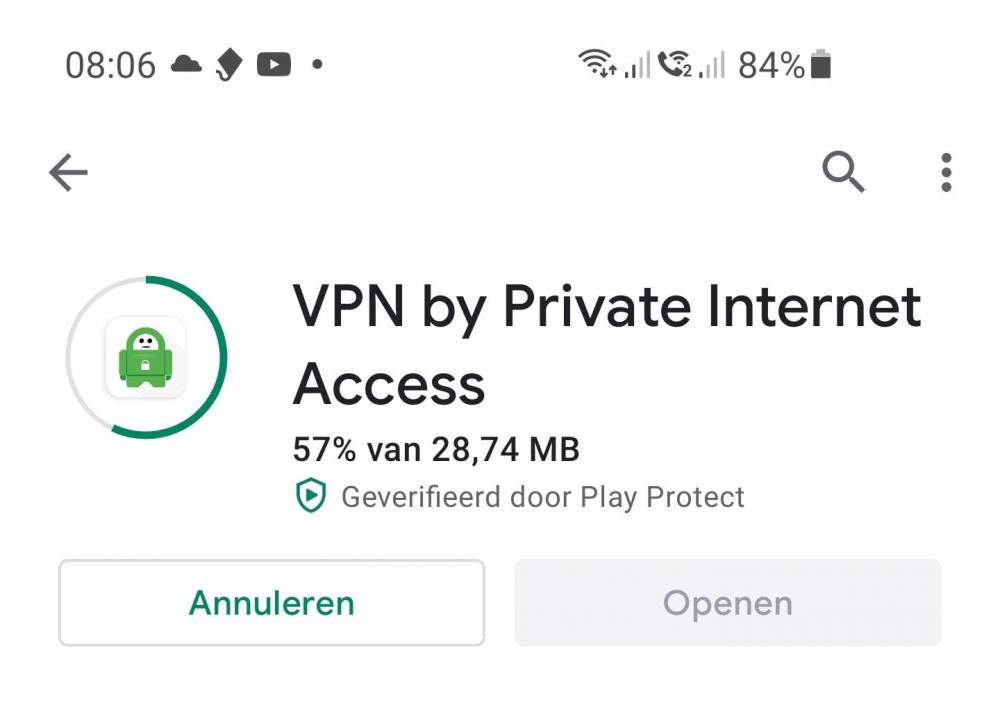
Task: Tap the Private Internet Access app icon
Action: pos(146,357)
